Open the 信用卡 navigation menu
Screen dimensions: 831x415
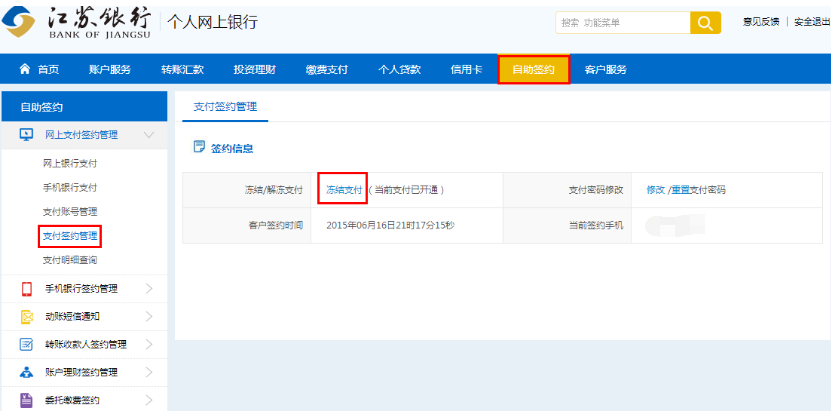click(466, 69)
